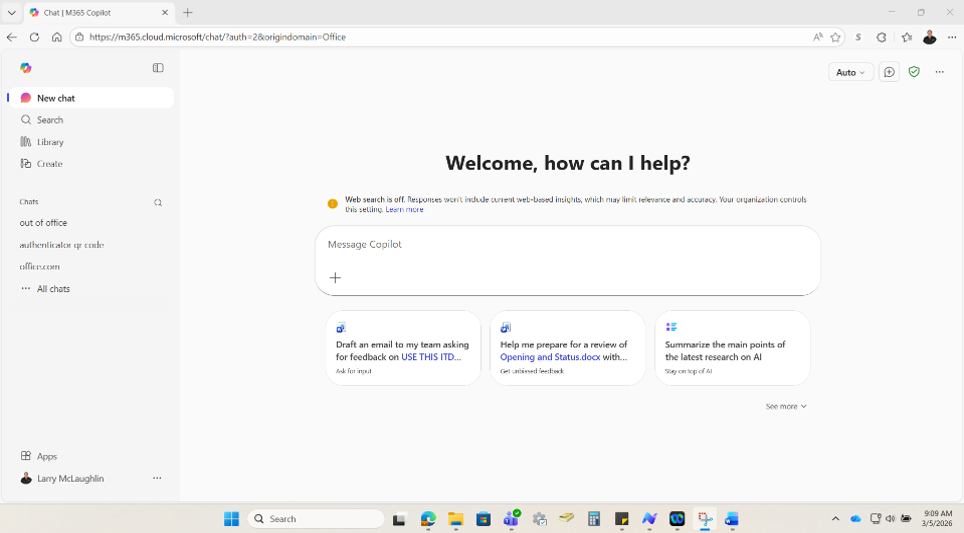Open more options next to Larry McLaughlin
This screenshot has width=964, height=533.
point(157,478)
